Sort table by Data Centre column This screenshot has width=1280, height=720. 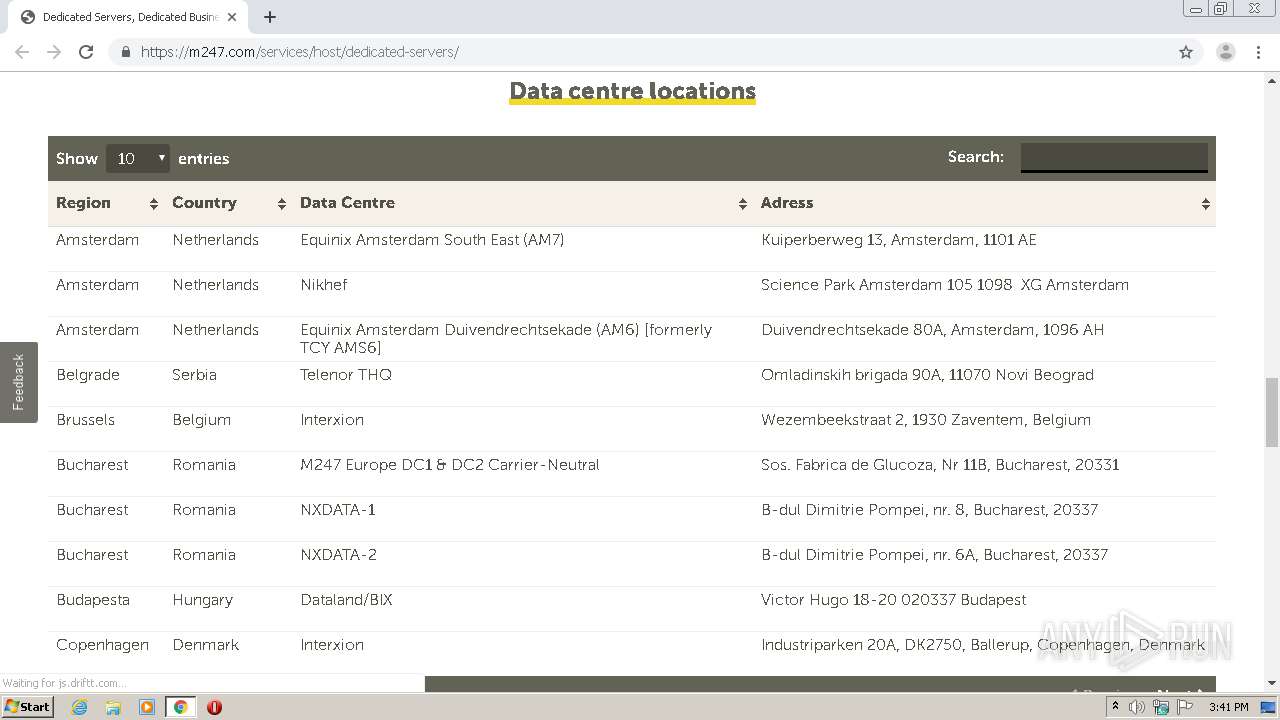(x=522, y=203)
